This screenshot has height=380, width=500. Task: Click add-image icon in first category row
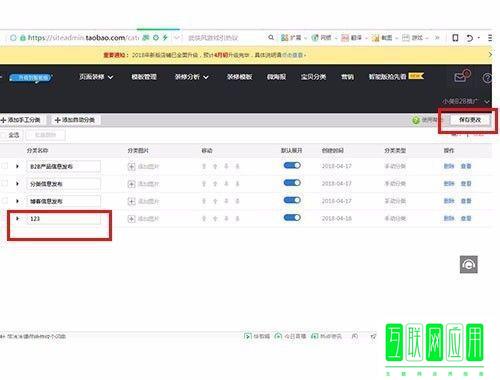[131, 167]
